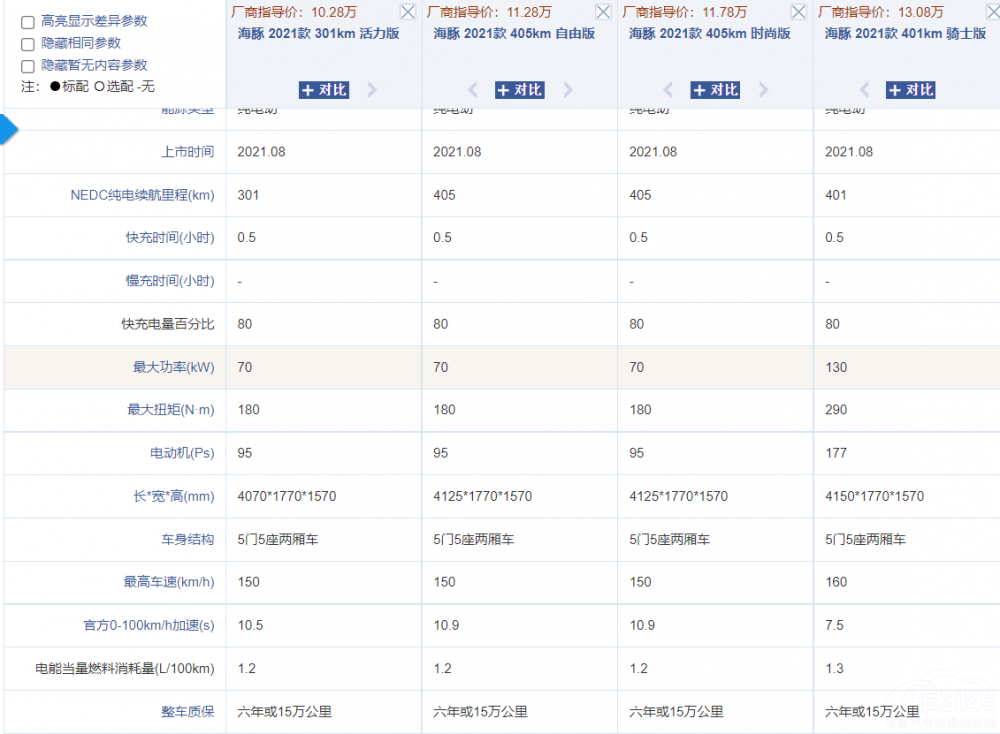Click 对比 button for 405km 自由版
This screenshot has height=734, width=1000.
[519, 90]
